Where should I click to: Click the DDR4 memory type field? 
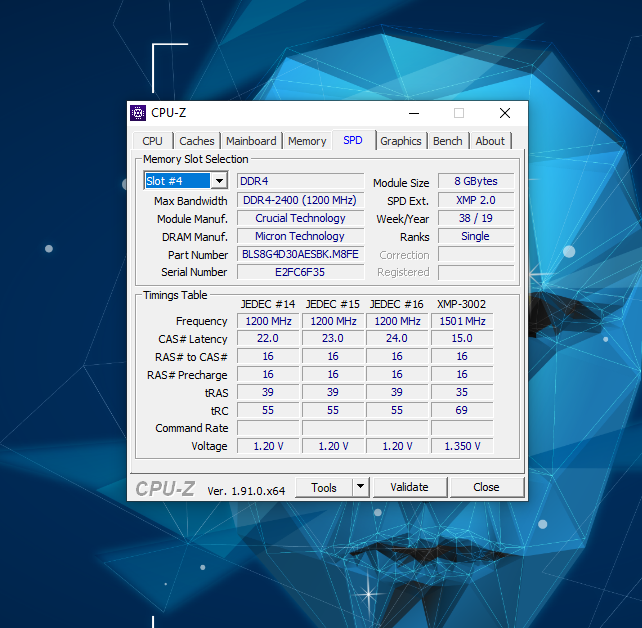pyautogui.click(x=300, y=181)
